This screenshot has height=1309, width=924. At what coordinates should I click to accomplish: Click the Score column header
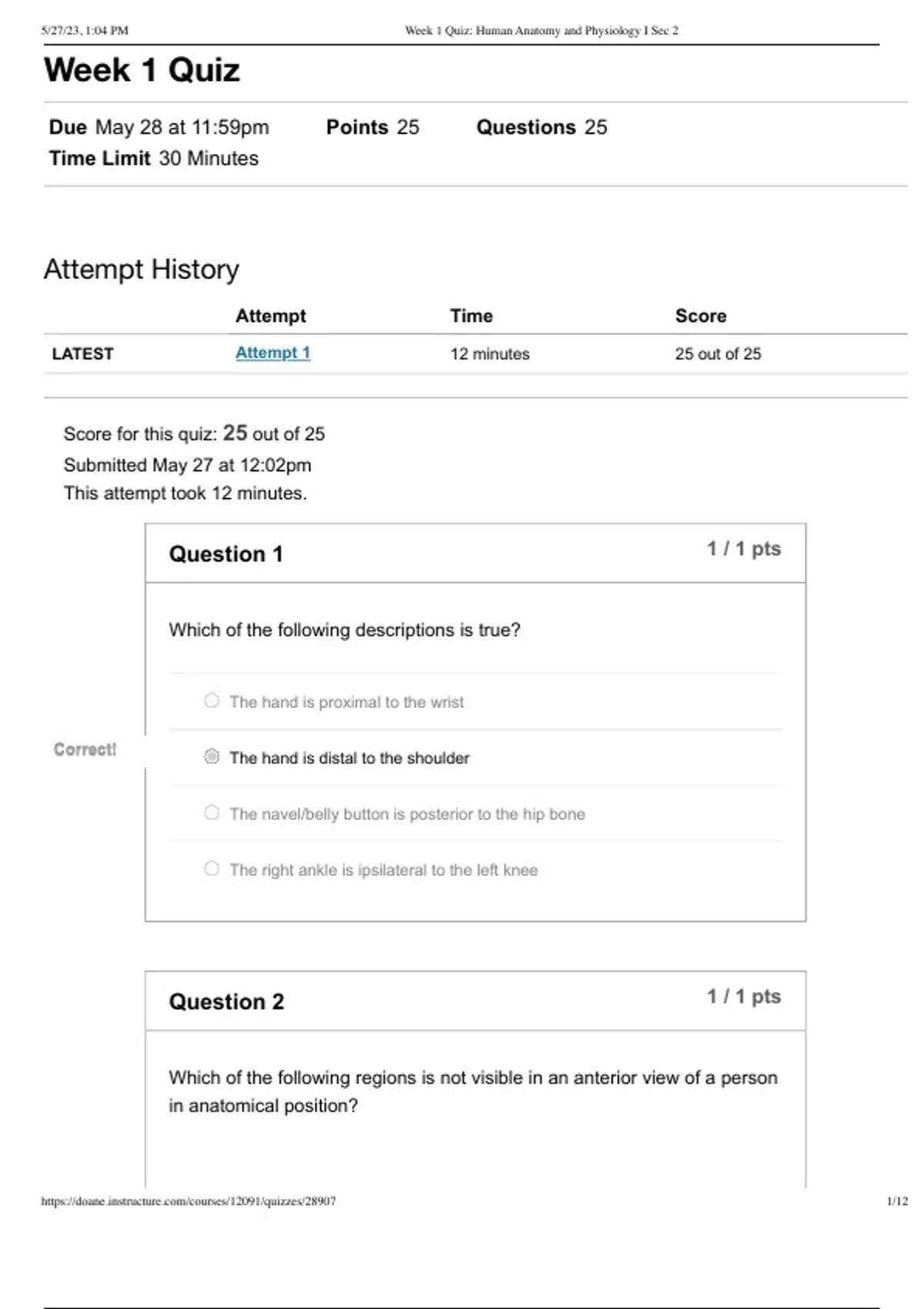pyautogui.click(x=701, y=316)
